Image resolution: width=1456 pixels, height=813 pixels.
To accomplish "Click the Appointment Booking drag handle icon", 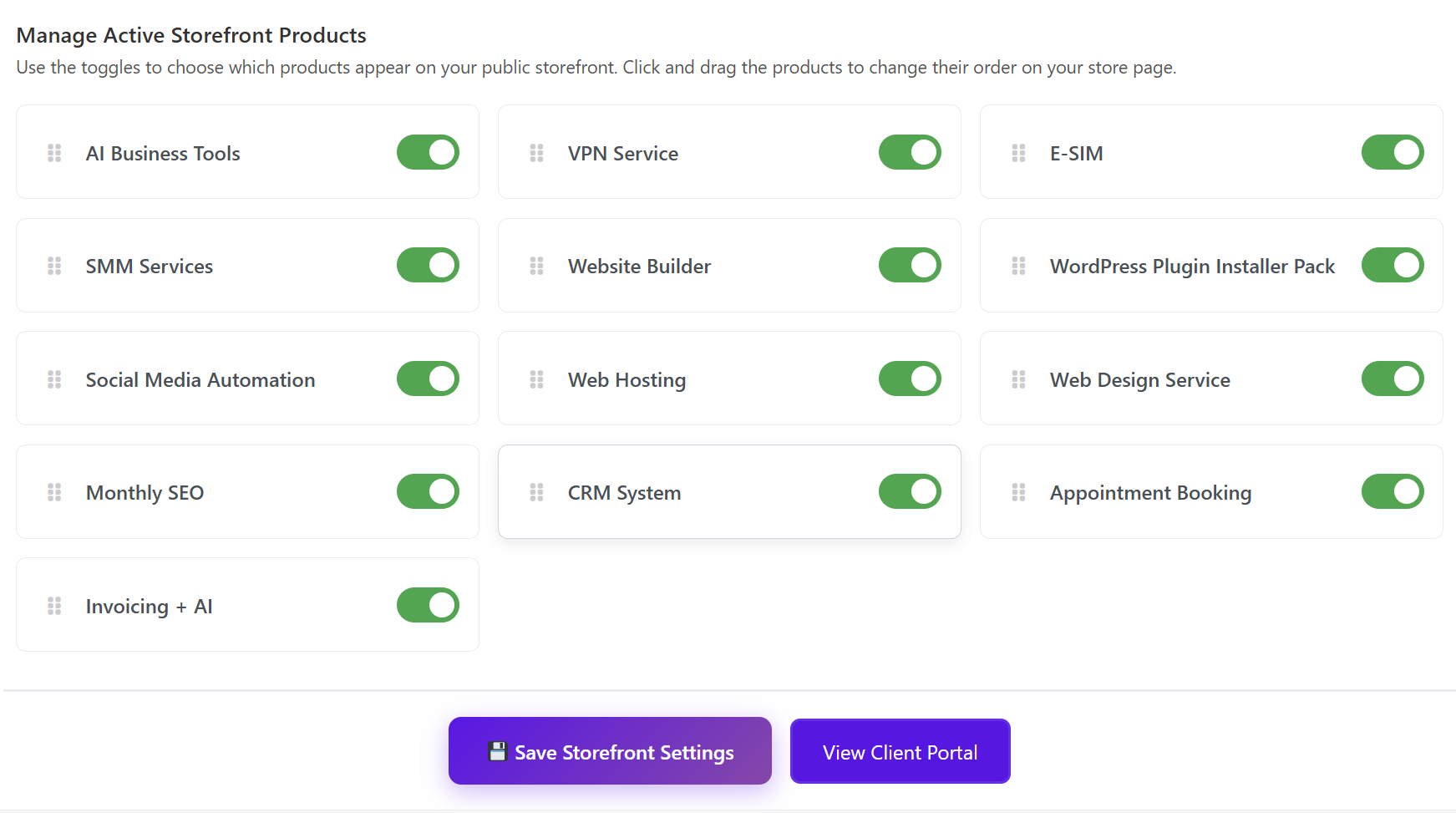I will click(x=1018, y=492).
